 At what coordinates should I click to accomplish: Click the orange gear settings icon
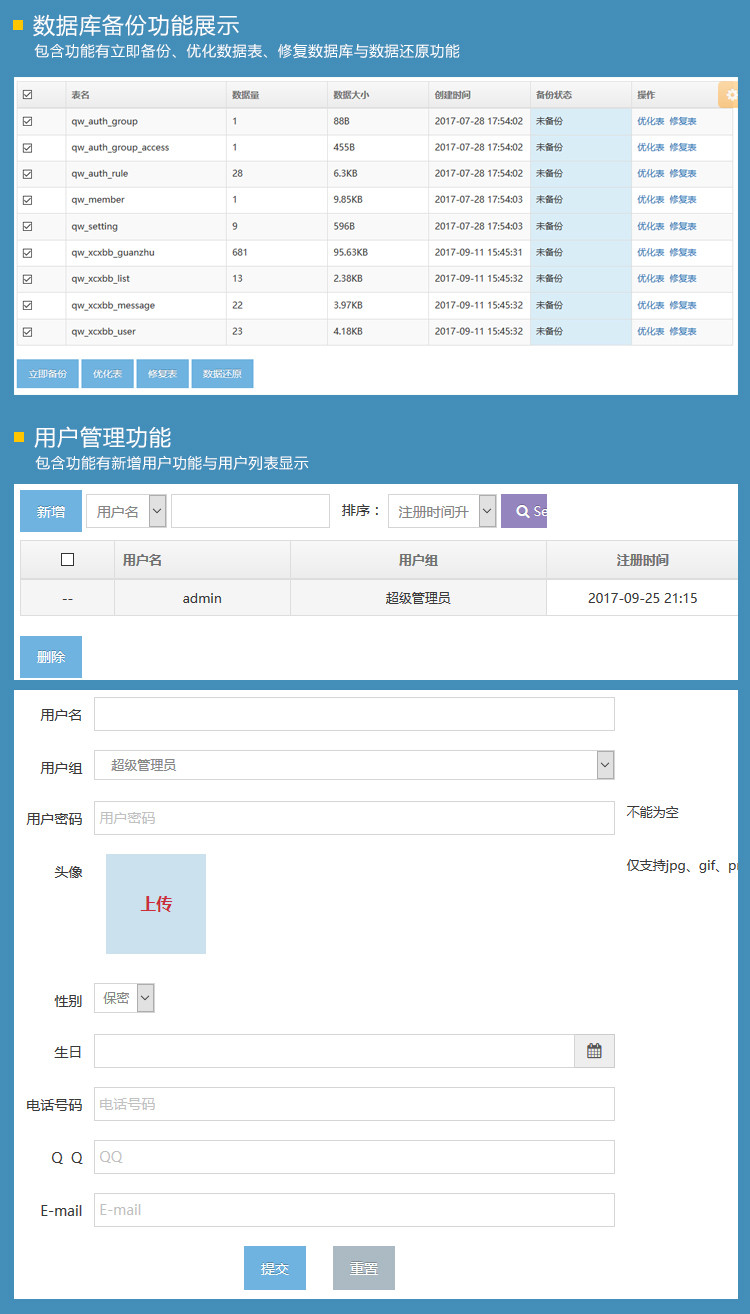[x=729, y=95]
